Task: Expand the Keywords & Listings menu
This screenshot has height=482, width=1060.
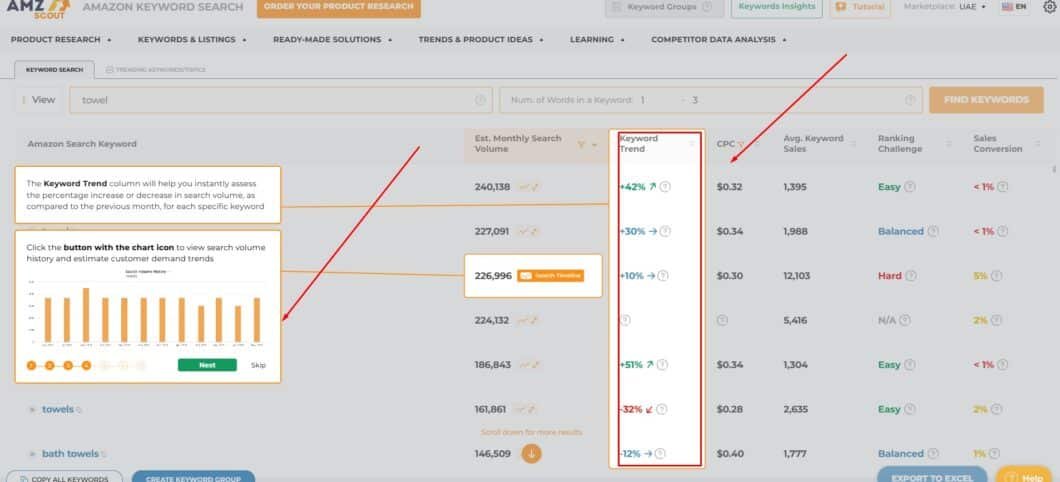Action: (192, 39)
